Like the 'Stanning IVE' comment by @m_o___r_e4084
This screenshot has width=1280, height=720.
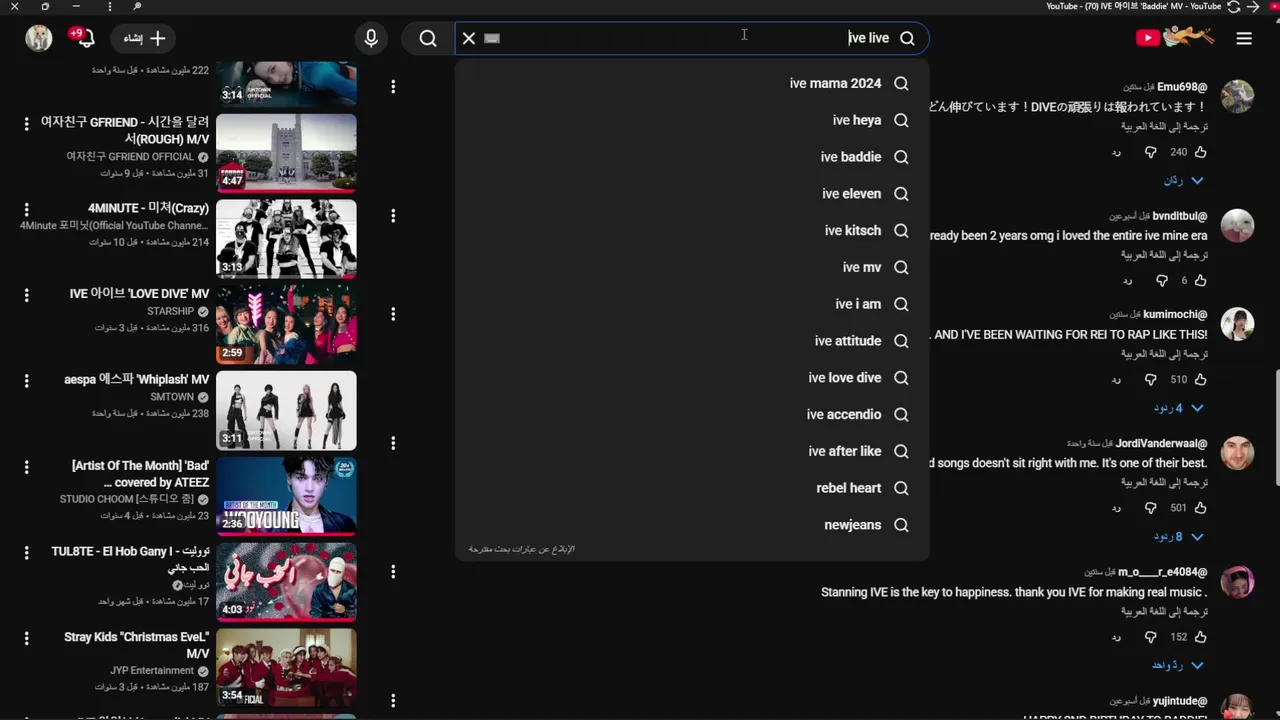[1200, 637]
